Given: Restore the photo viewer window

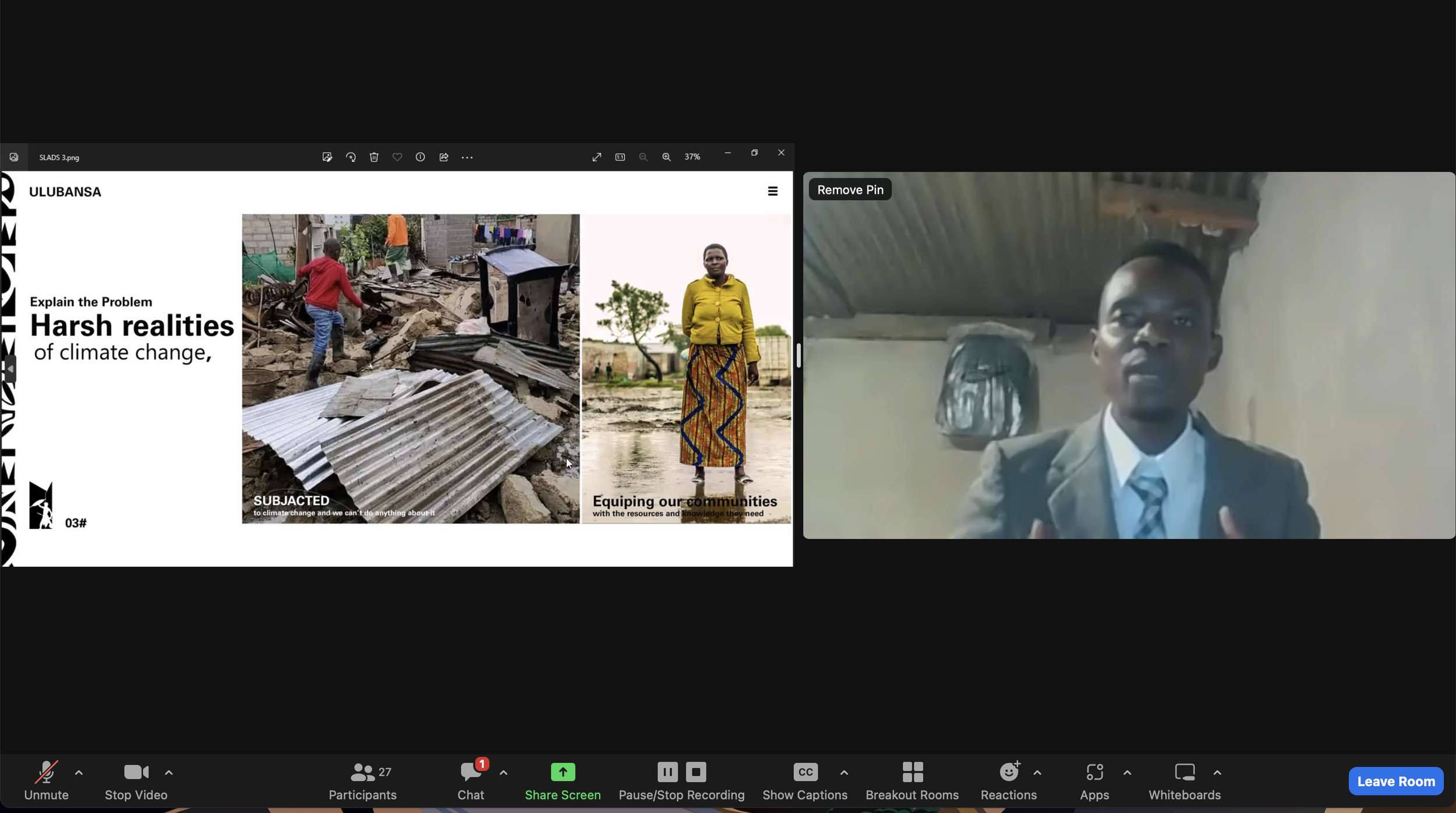Looking at the screenshot, I should tap(754, 153).
